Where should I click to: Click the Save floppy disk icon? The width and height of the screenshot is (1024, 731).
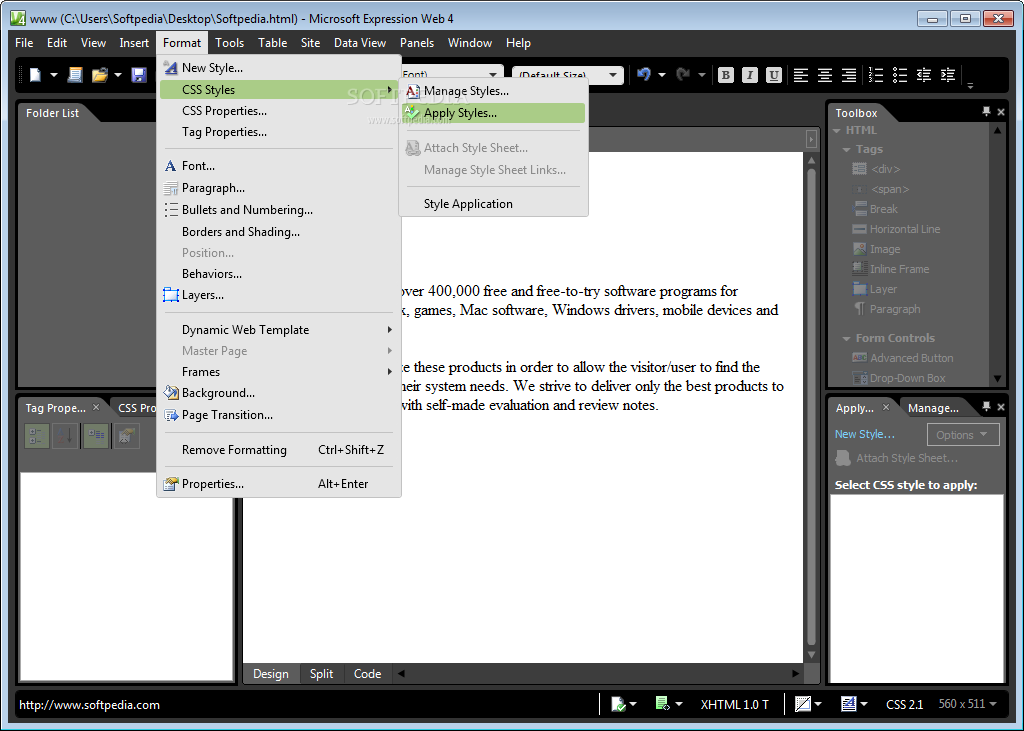[138, 75]
